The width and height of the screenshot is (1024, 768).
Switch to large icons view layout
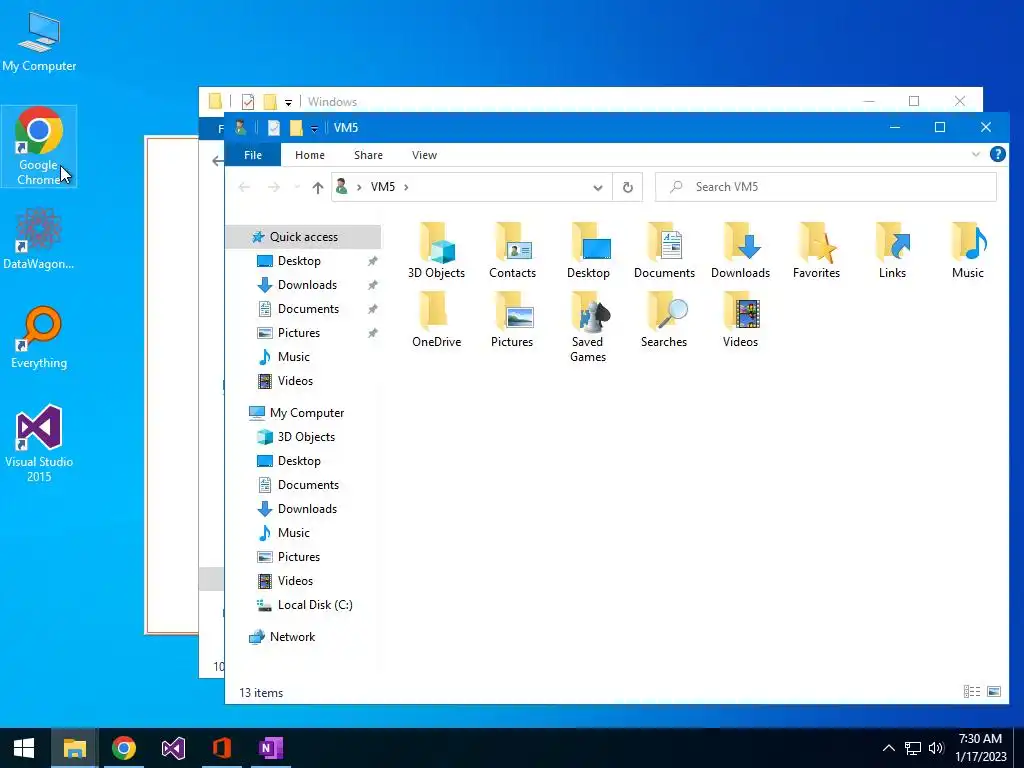click(994, 692)
